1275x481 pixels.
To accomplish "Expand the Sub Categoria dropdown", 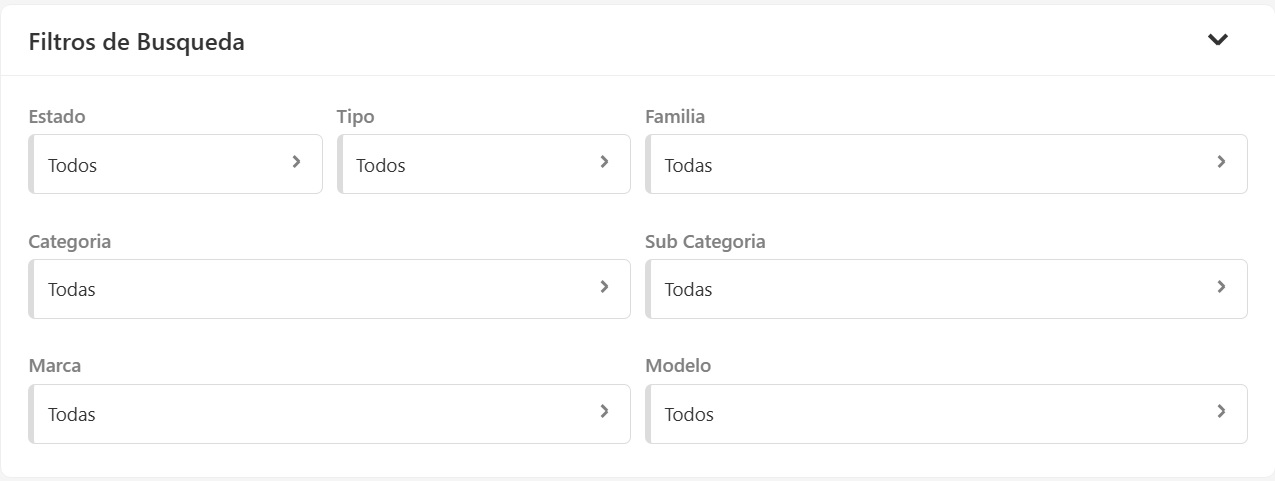I will click(x=930, y=290).
